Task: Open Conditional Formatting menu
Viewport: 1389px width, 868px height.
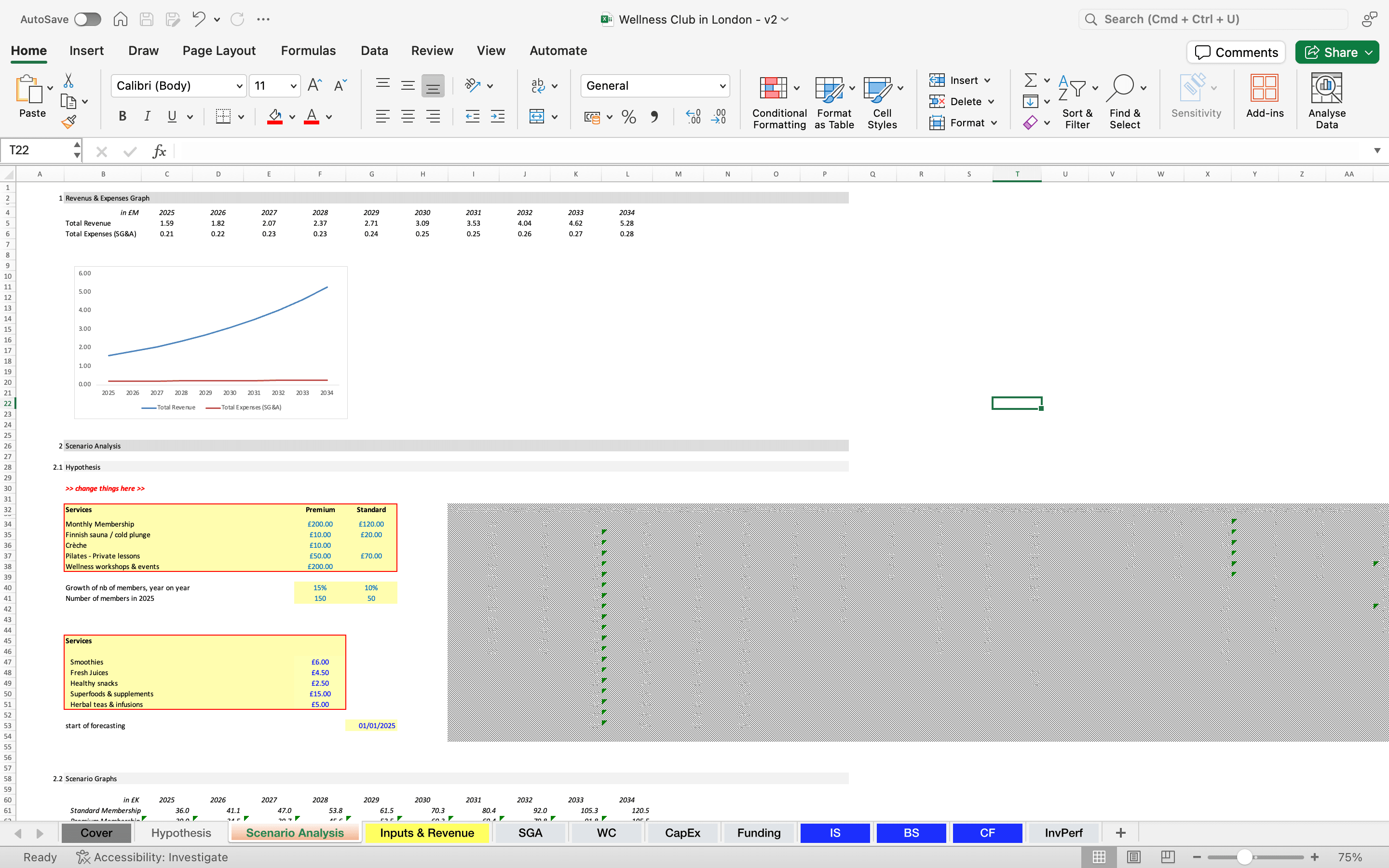Action: pos(779,102)
